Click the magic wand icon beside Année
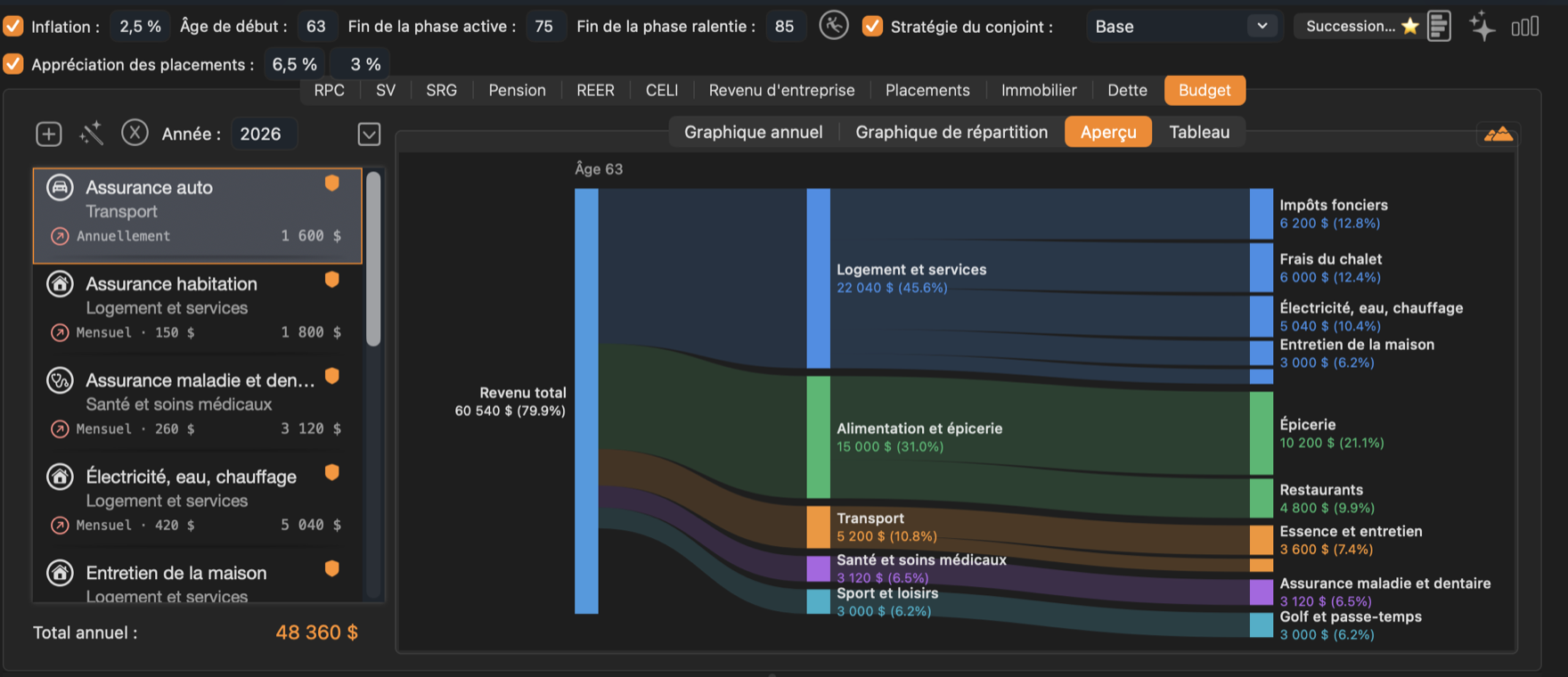 tap(92, 134)
